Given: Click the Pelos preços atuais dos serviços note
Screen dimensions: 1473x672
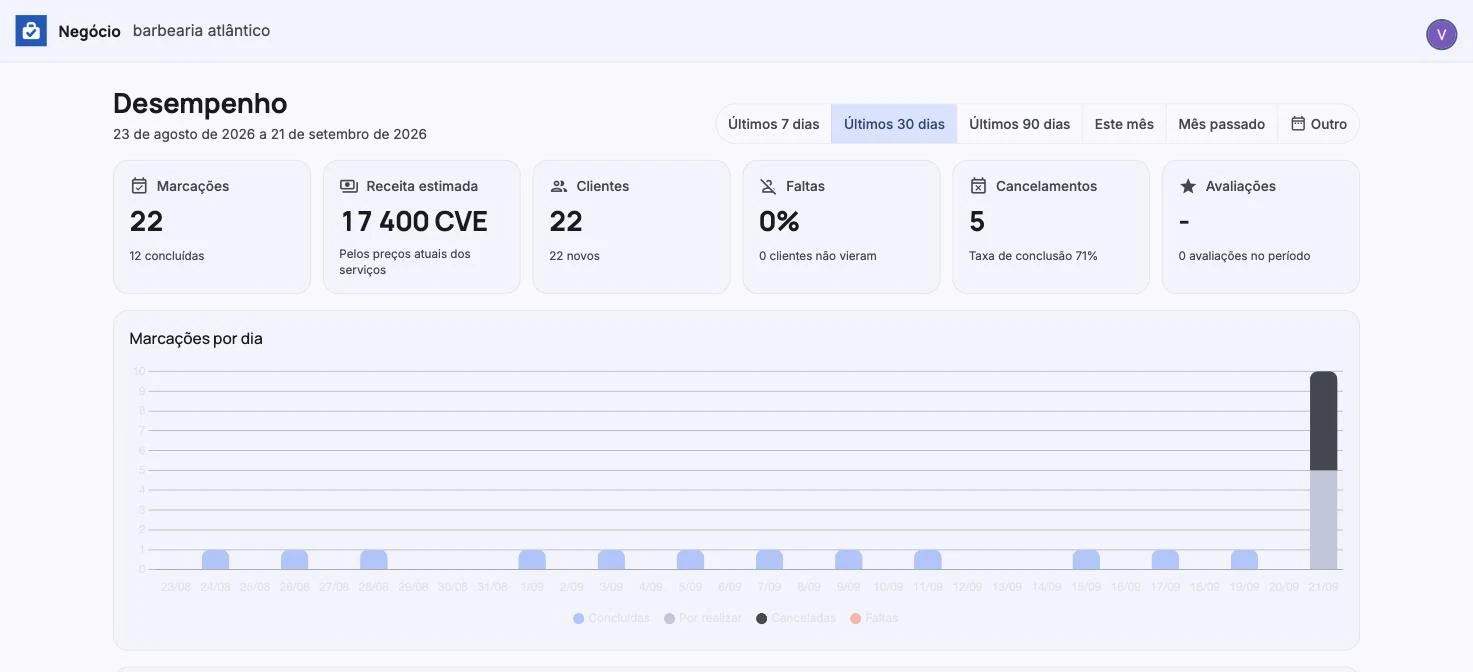Looking at the screenshot, I should pyautogui.click(x=405, y=262).
